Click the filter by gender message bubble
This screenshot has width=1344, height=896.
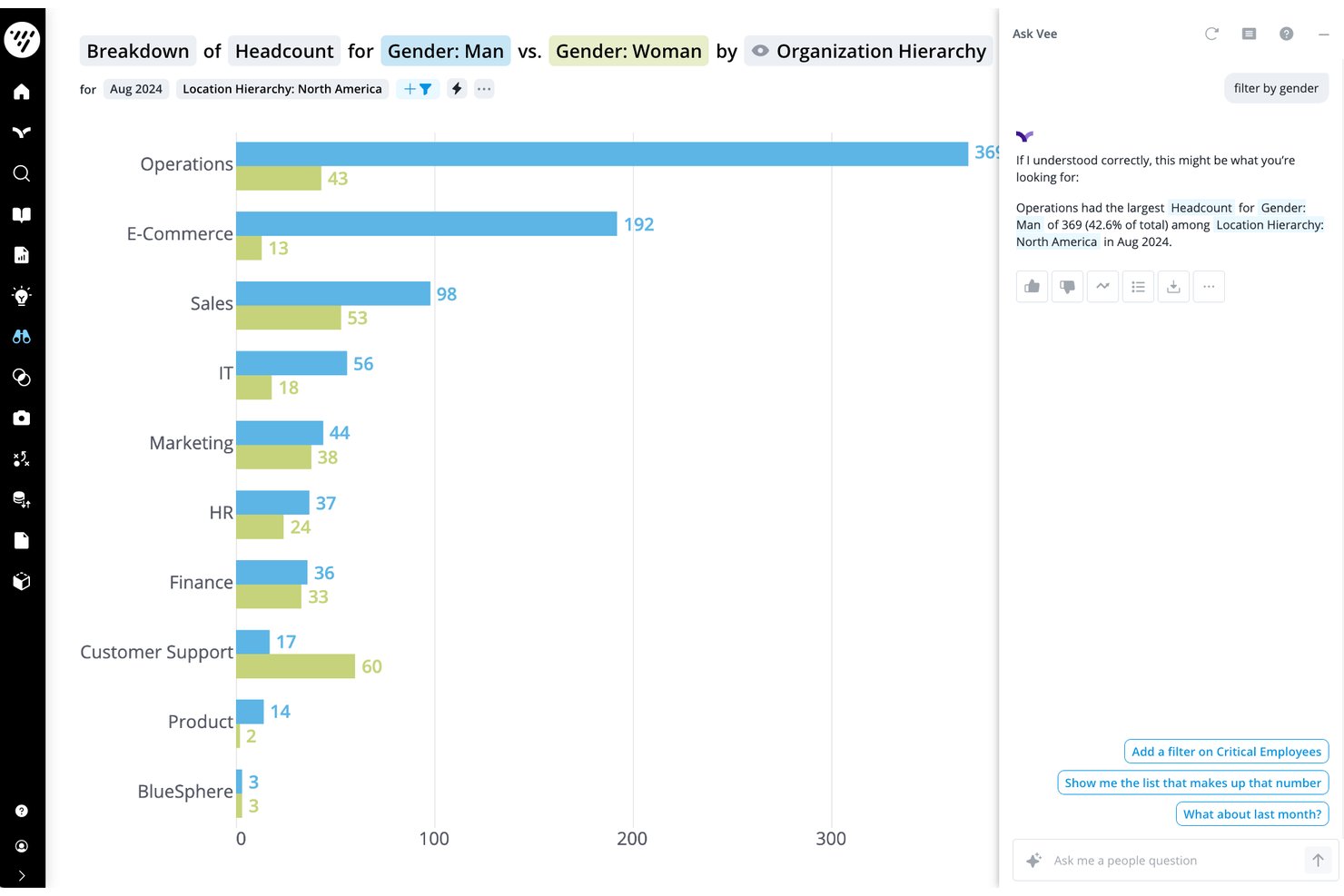1276,88
